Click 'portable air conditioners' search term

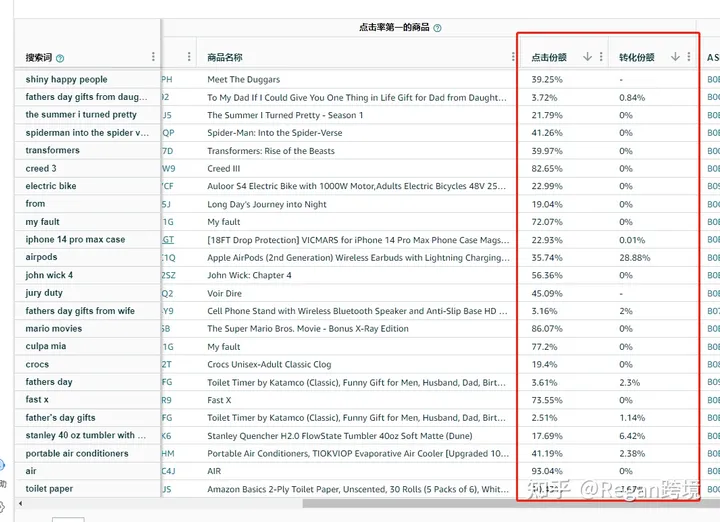coord(77,454)
